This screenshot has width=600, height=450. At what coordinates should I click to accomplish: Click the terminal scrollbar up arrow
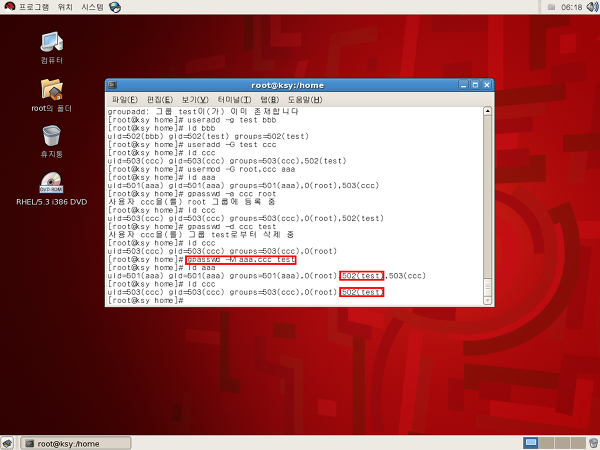coord(487,111)
